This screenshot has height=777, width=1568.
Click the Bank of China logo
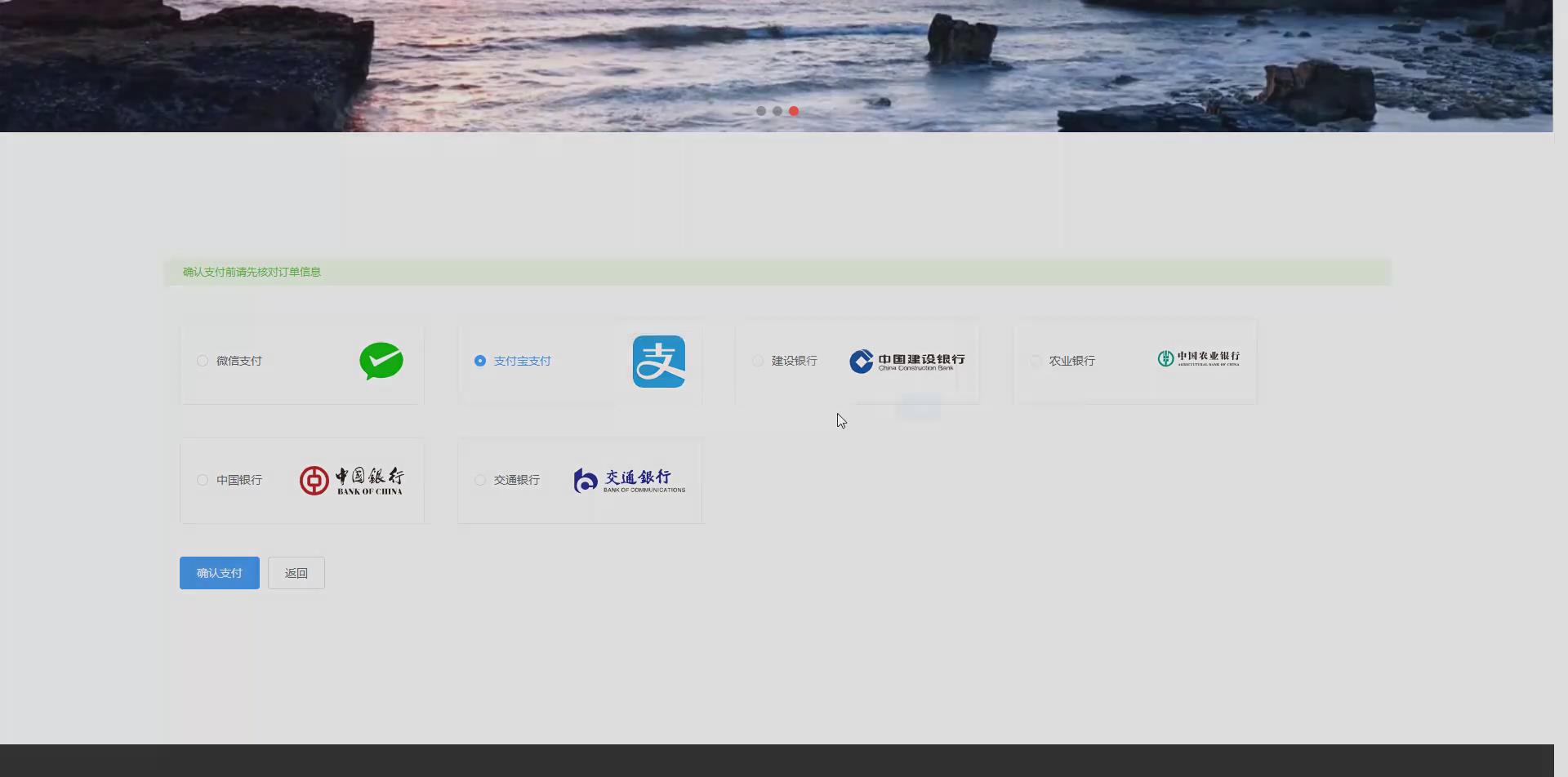point(351,481)
